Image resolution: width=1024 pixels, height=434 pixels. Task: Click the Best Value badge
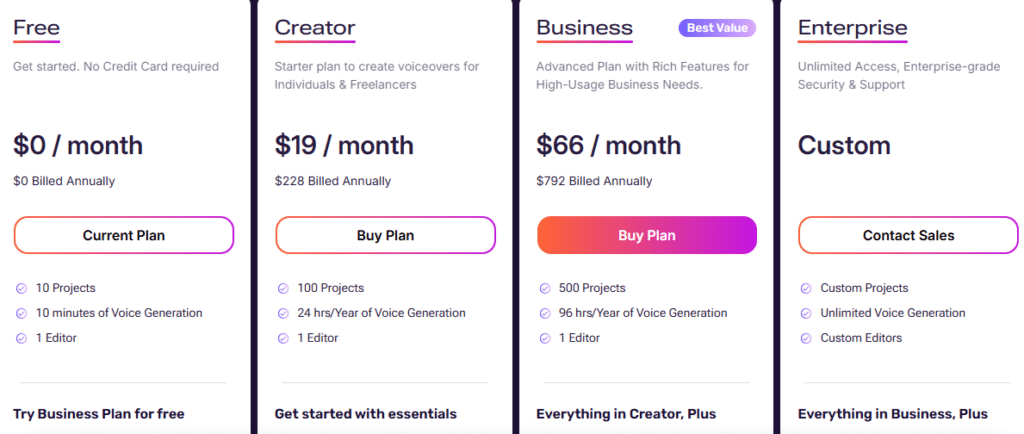717,28
